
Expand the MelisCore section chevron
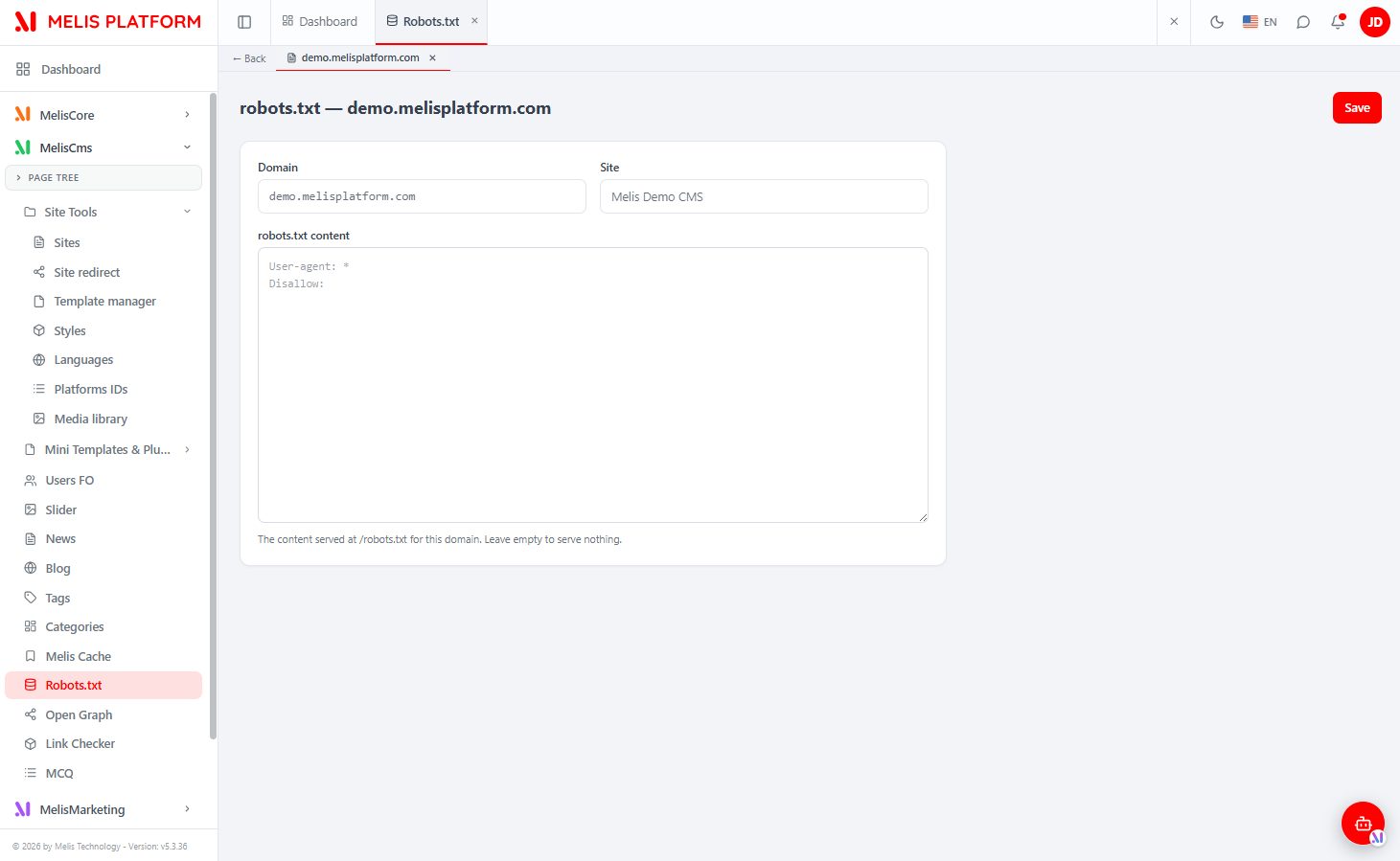[187, 115]
